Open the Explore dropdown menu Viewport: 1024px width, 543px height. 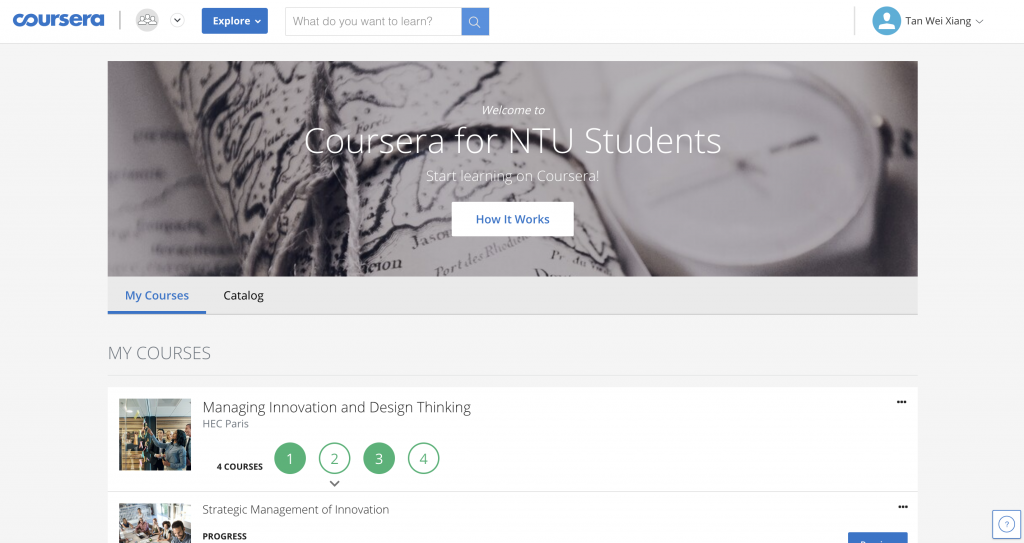point(234,21)
